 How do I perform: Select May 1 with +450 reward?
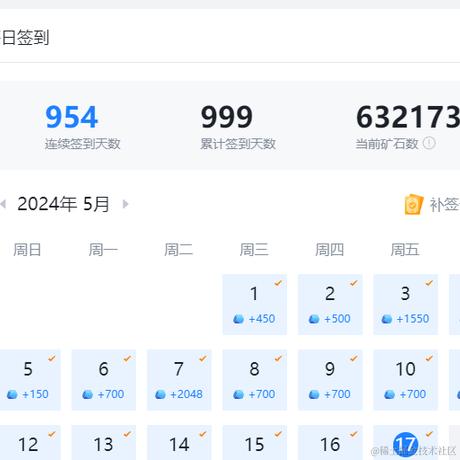coord(254,305)
